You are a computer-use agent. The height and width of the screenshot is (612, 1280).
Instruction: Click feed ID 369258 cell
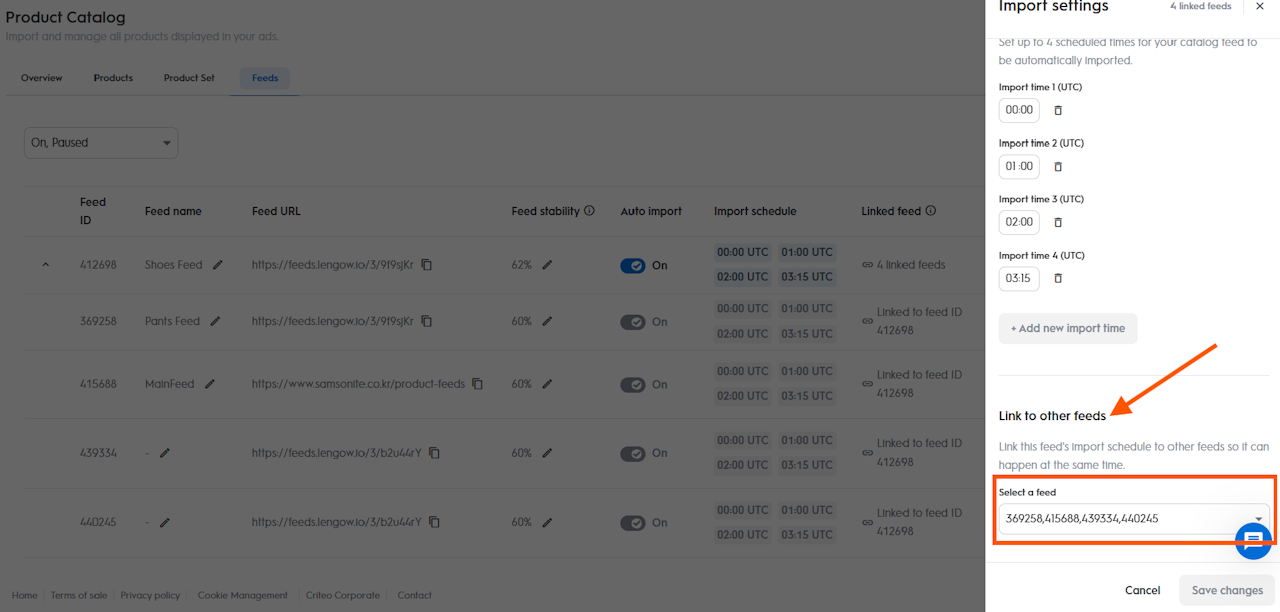coord(98,321)
